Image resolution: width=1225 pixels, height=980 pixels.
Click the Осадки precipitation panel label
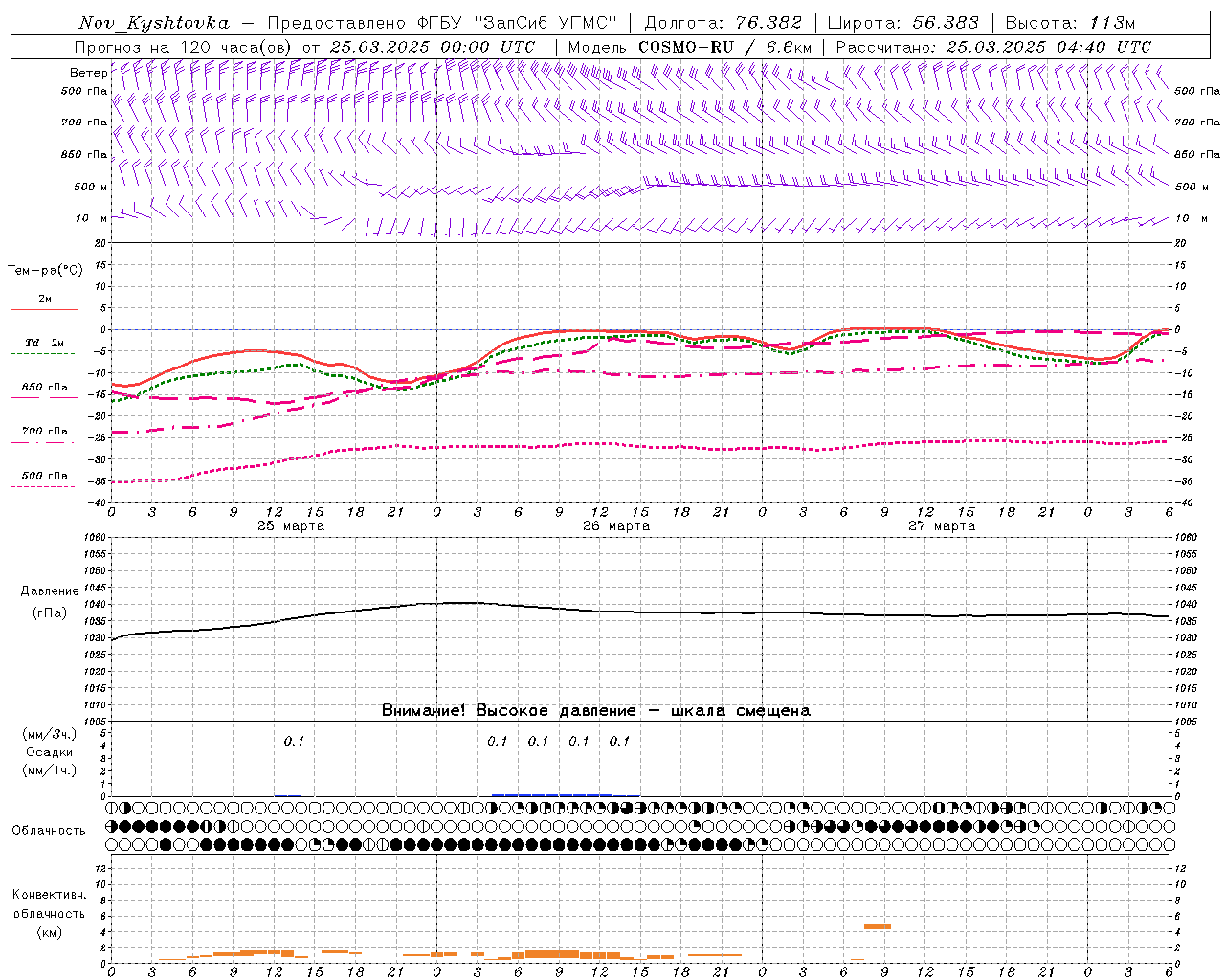click(50, 752)
